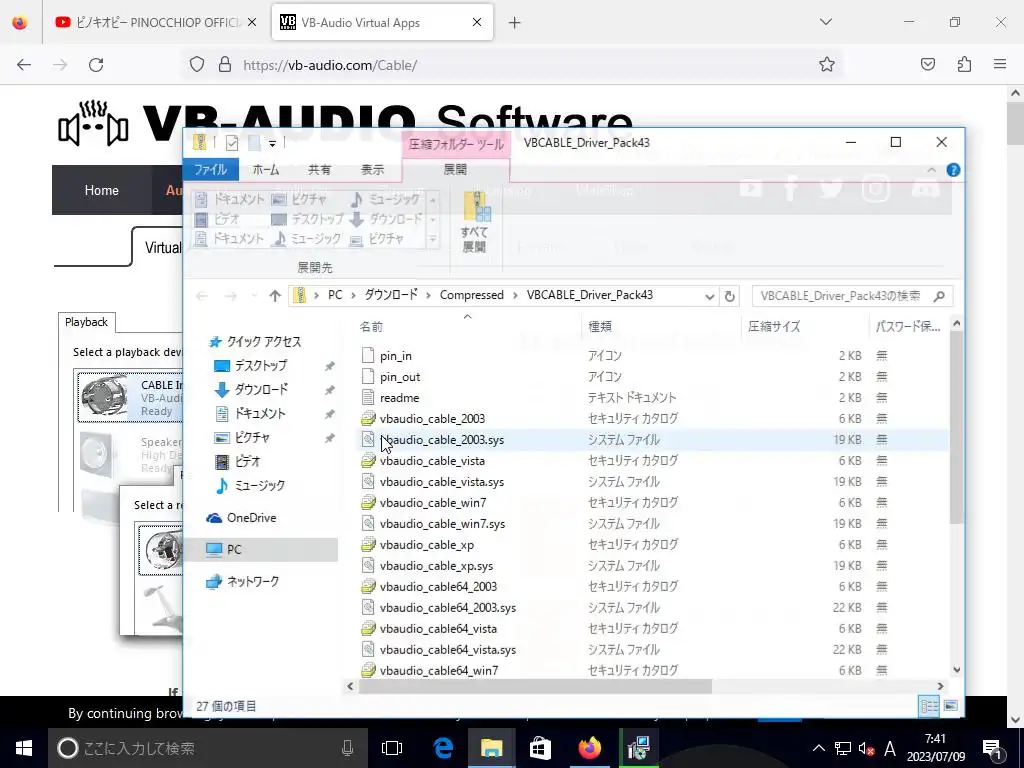Refresh the Explorer address bar
The width and height of the screenshot is (1024, 768).
[729, 296]
